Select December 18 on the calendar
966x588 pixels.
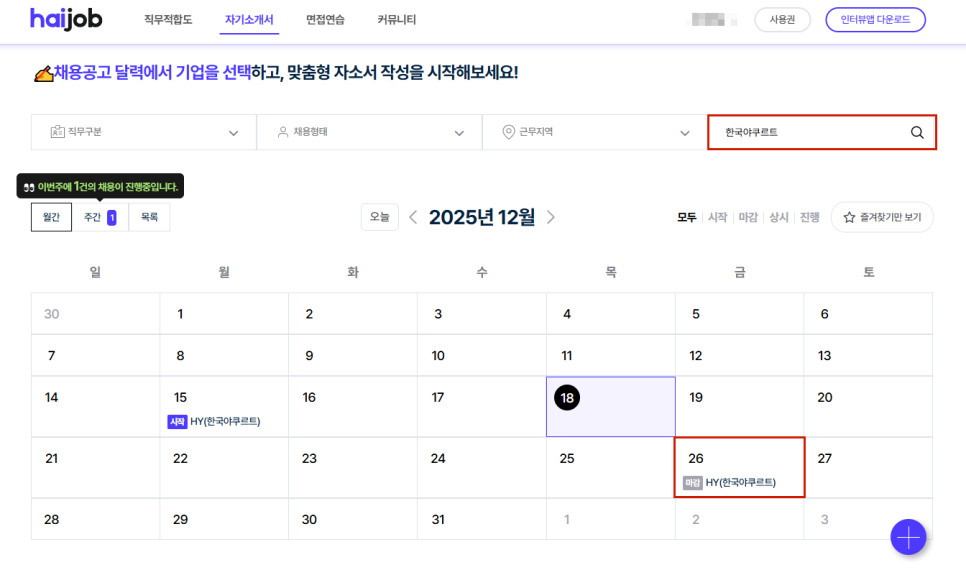click(x=567, y=398)
